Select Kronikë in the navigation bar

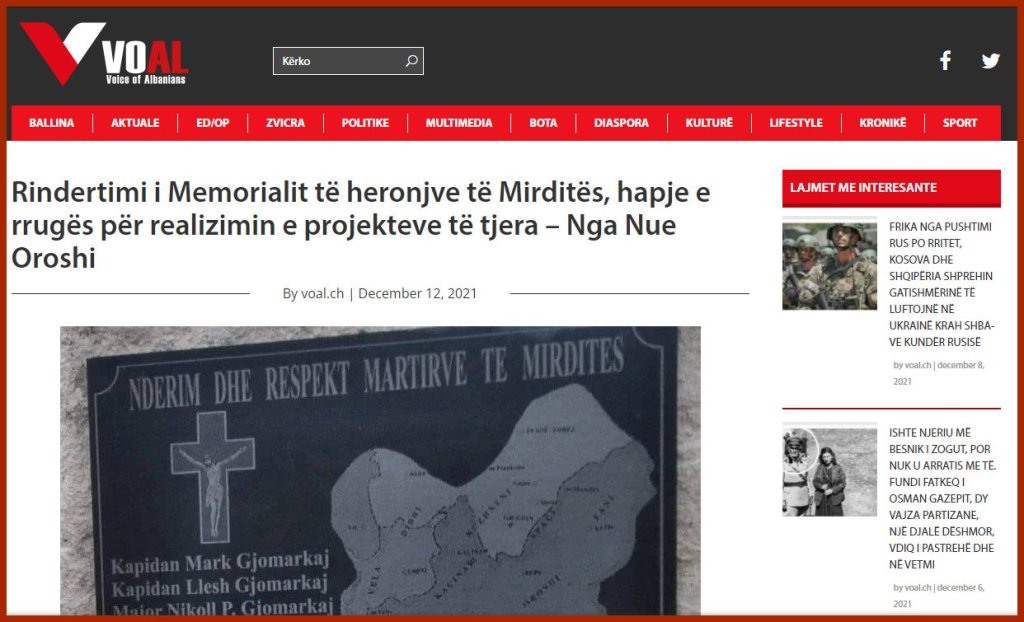[x=883, y=123]
